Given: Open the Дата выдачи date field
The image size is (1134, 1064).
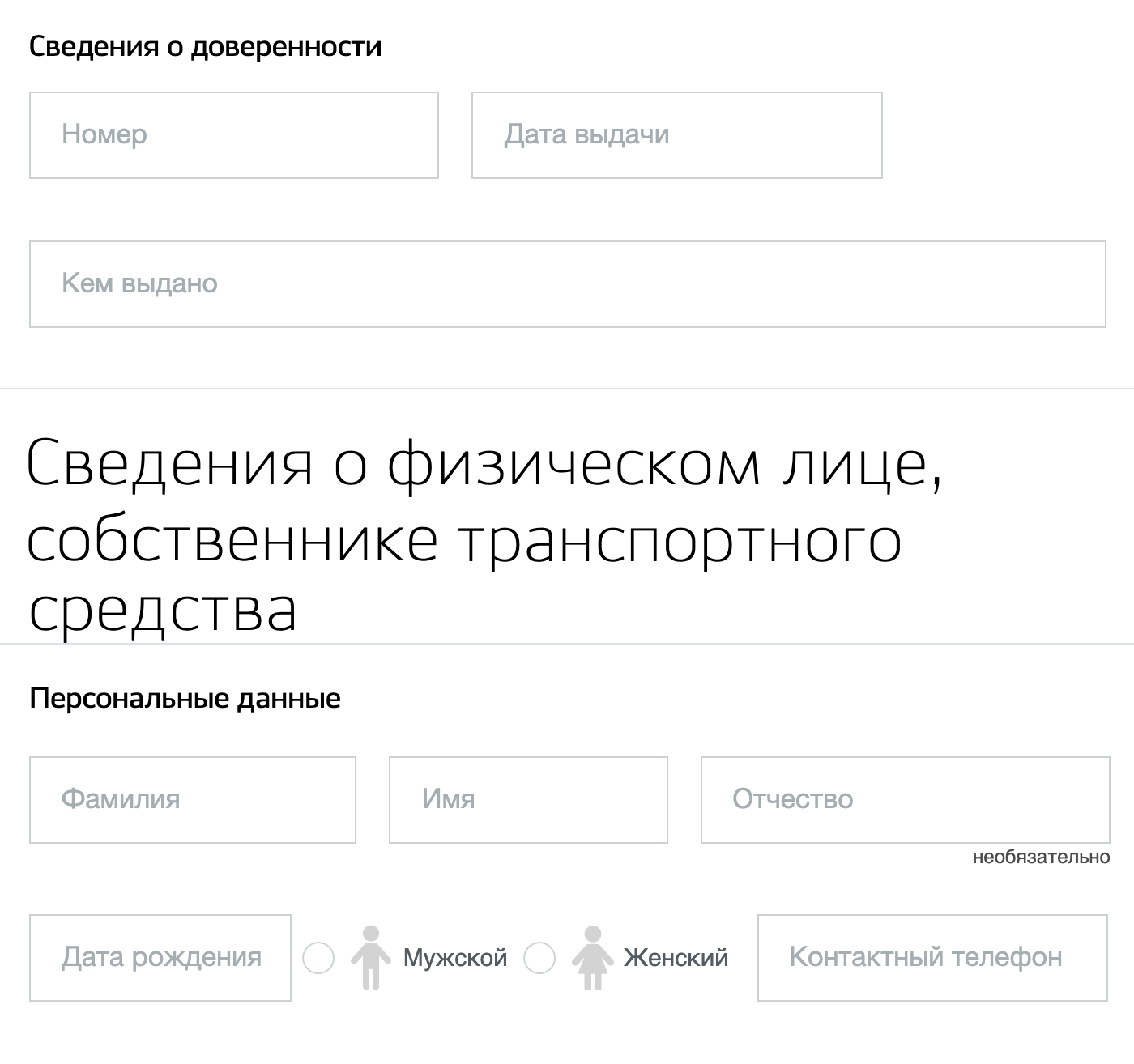Looking at the screenshot, I should tap(676, 135).
